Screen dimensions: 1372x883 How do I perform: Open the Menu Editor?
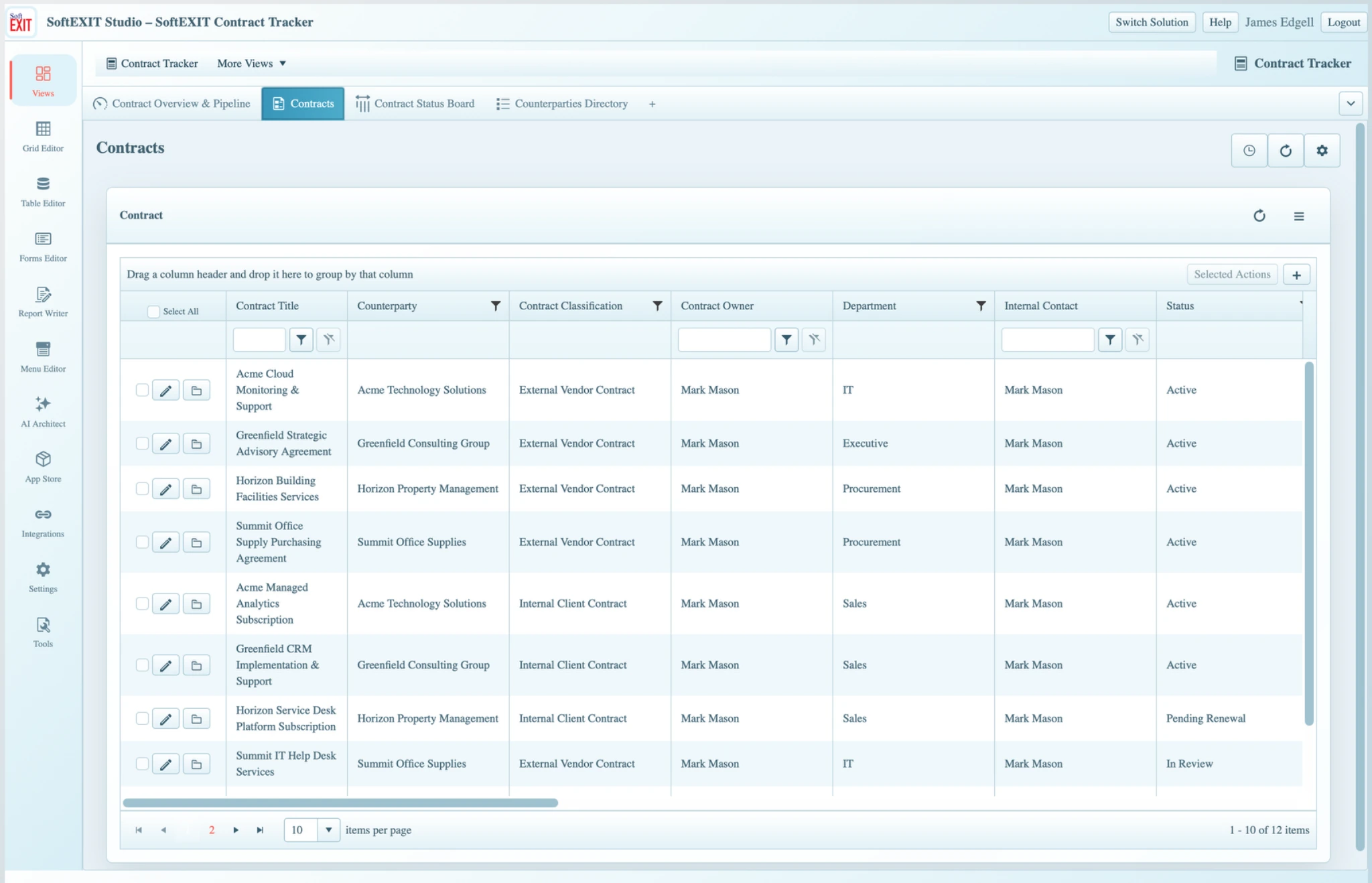[43, 357]
